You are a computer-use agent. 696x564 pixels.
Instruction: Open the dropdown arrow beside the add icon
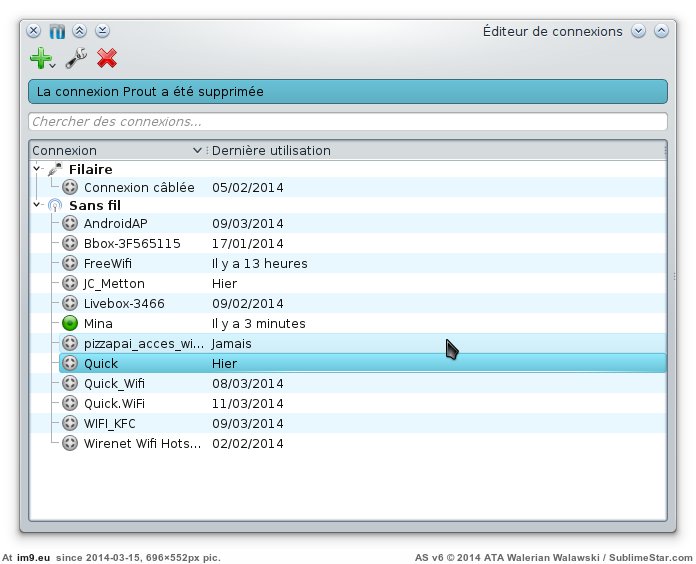[53, 66]
